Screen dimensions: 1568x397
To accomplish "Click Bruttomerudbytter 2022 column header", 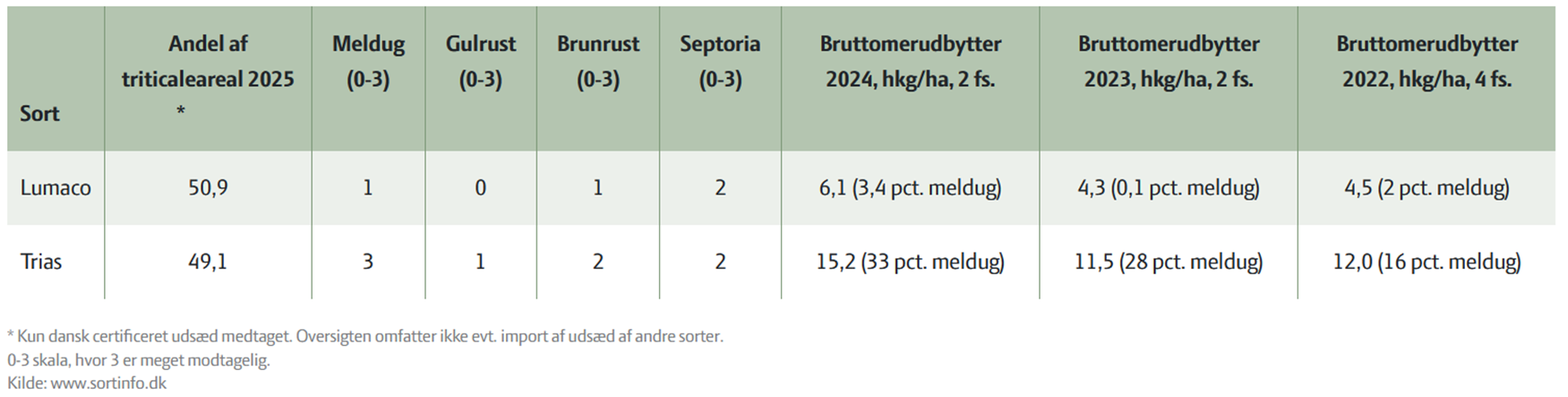I will point(1427,62).
